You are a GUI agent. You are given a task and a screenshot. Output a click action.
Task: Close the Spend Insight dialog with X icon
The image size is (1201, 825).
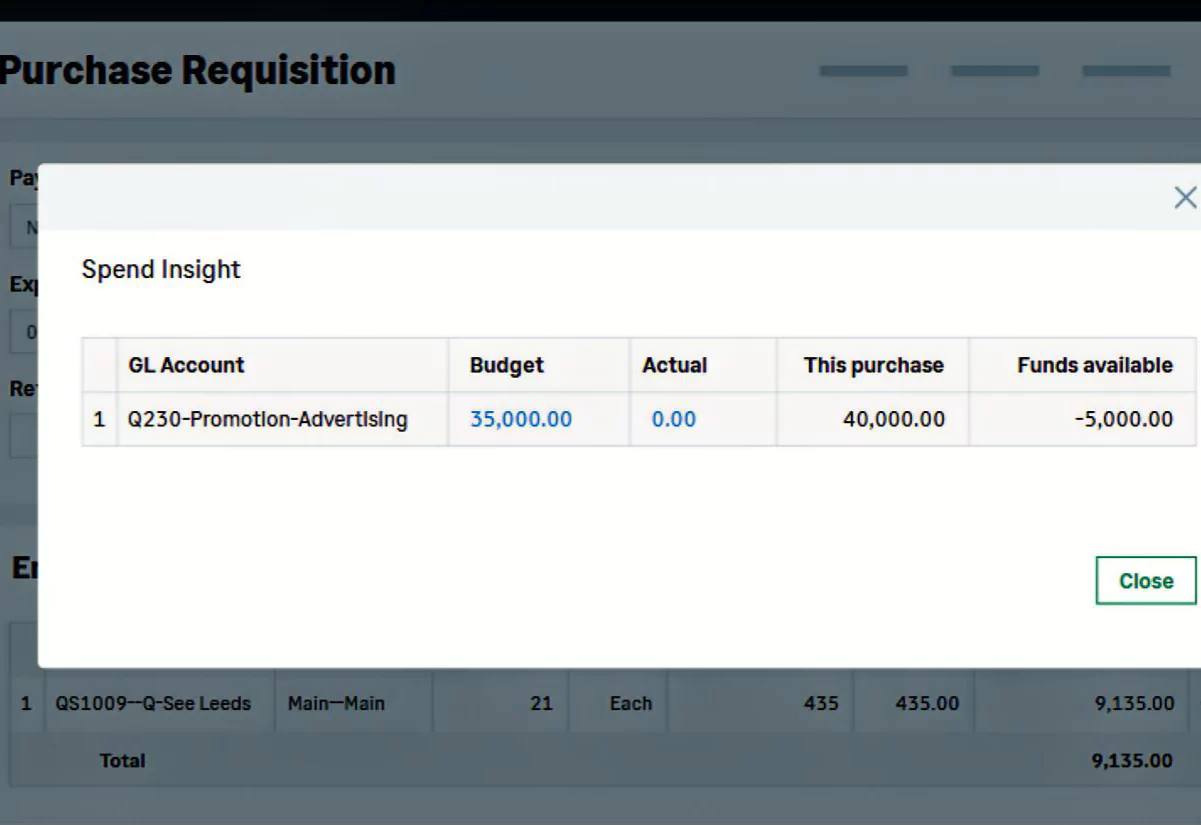1184,198
